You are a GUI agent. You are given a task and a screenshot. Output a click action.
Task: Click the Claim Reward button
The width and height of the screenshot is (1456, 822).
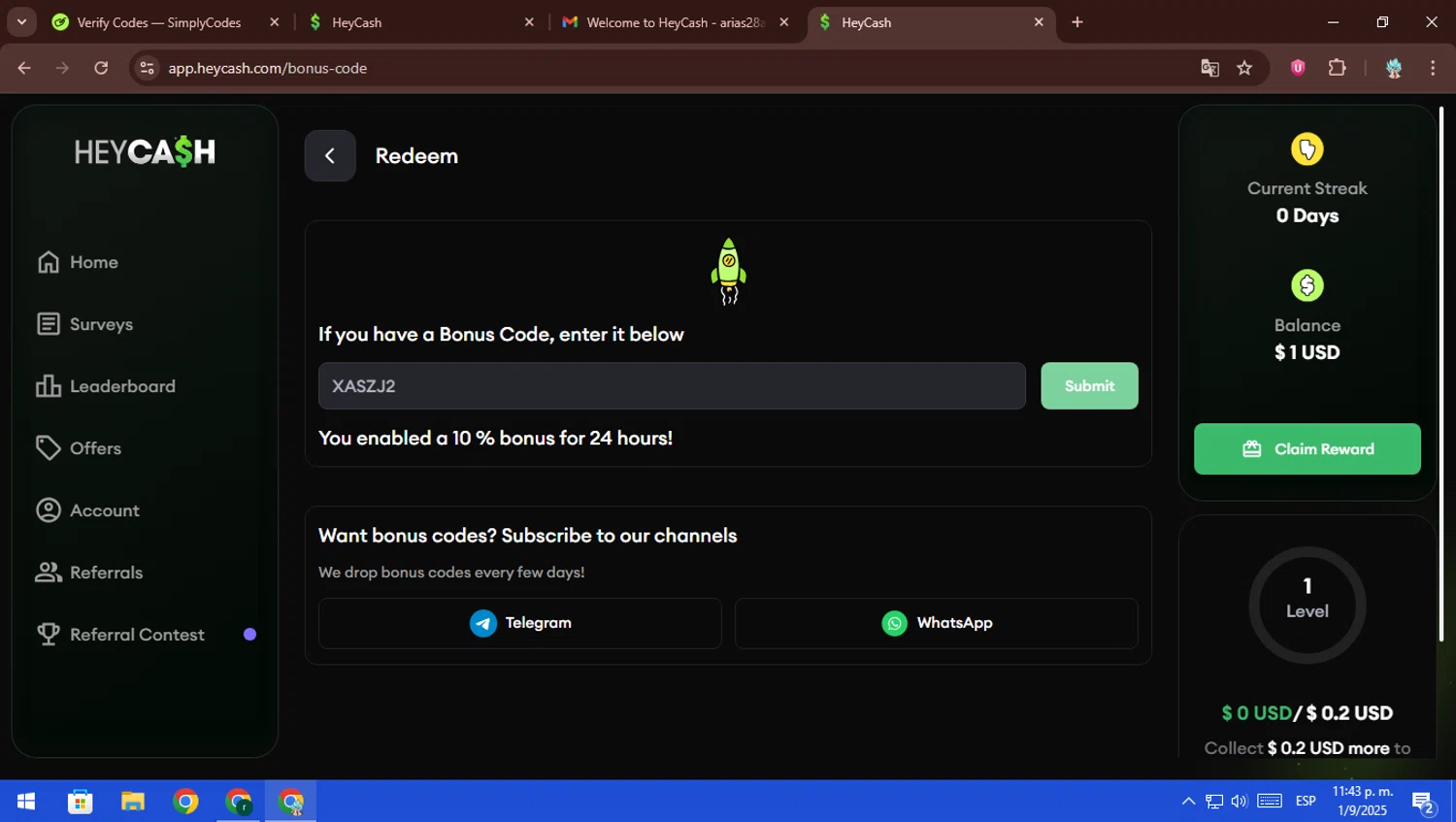coord(1307,448)
